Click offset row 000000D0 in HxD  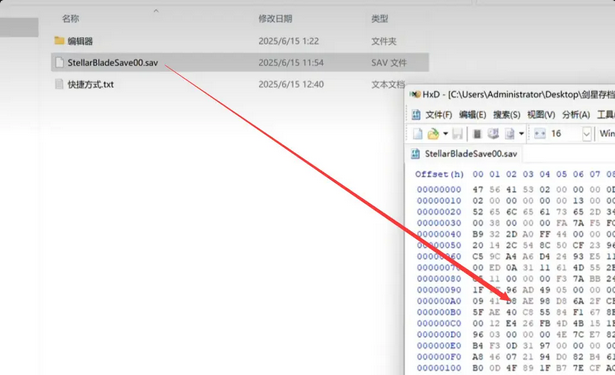439,335
